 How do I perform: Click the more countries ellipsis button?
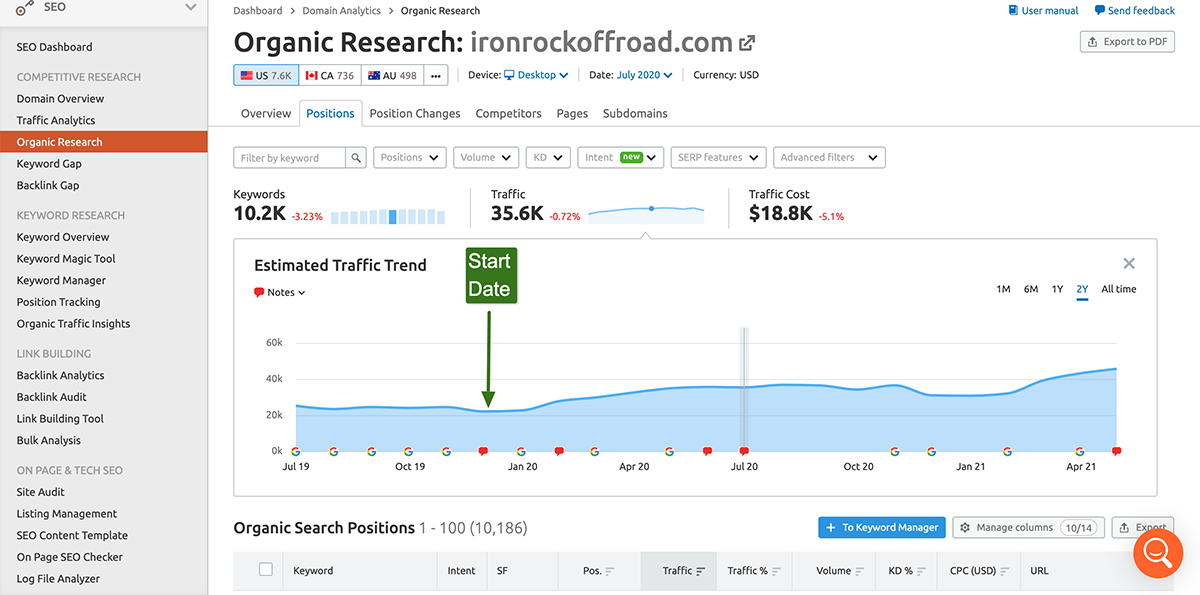point(435,75)
